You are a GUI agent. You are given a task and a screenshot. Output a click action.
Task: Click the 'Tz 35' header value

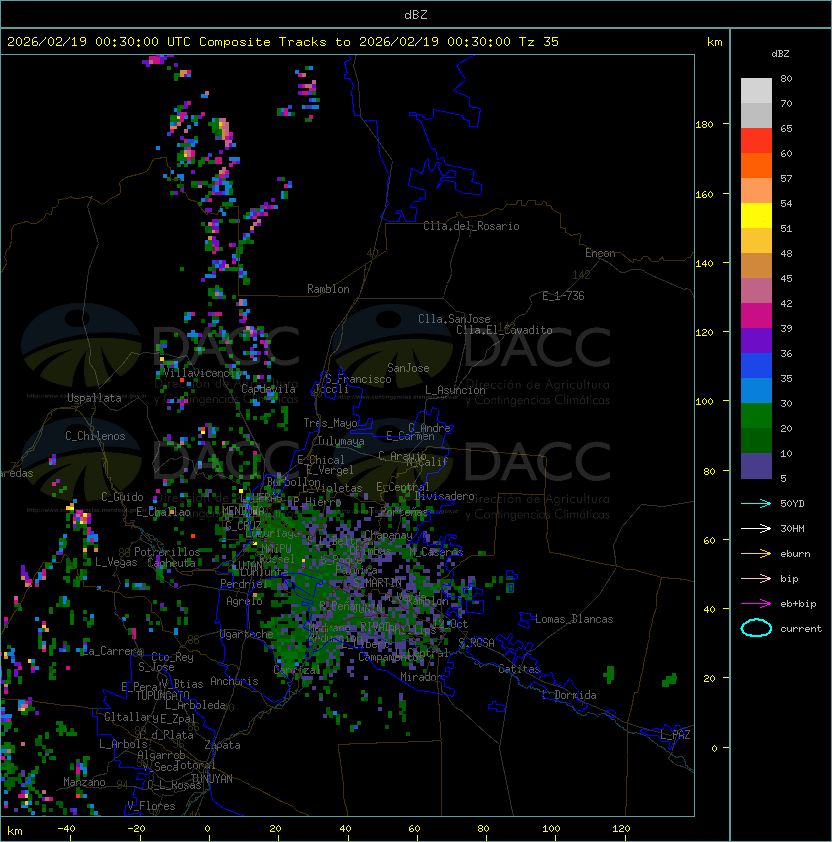click(539, 42)
